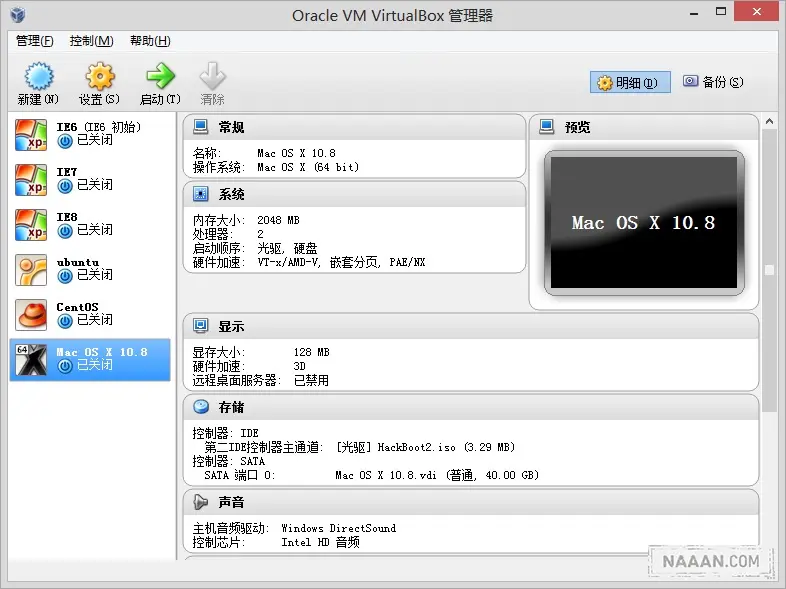The height and width of the screenshot is (589, 786).
Task: Collapse the 常规 (General) section header
Action: coord(231,127)
